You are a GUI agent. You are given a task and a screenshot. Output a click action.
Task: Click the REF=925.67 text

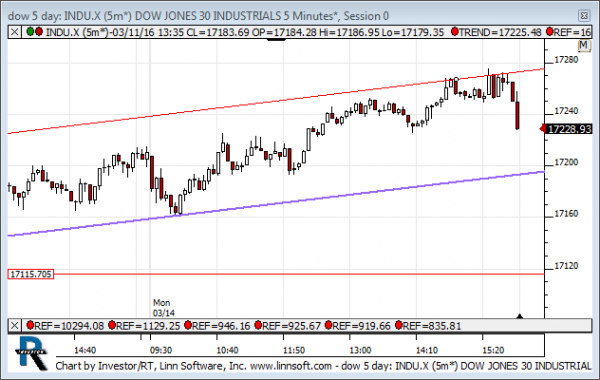292,326
